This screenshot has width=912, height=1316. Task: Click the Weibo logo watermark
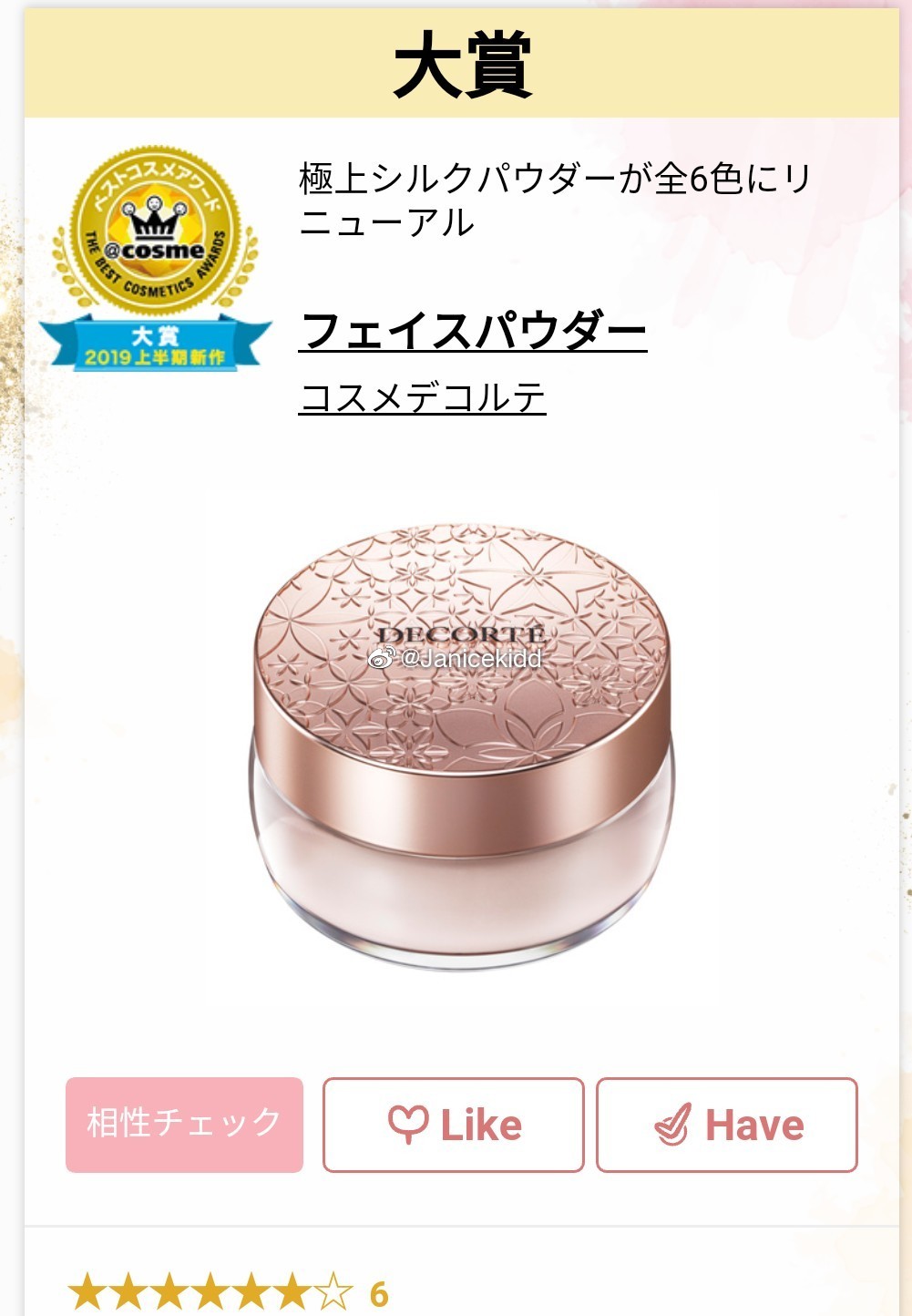381,657
